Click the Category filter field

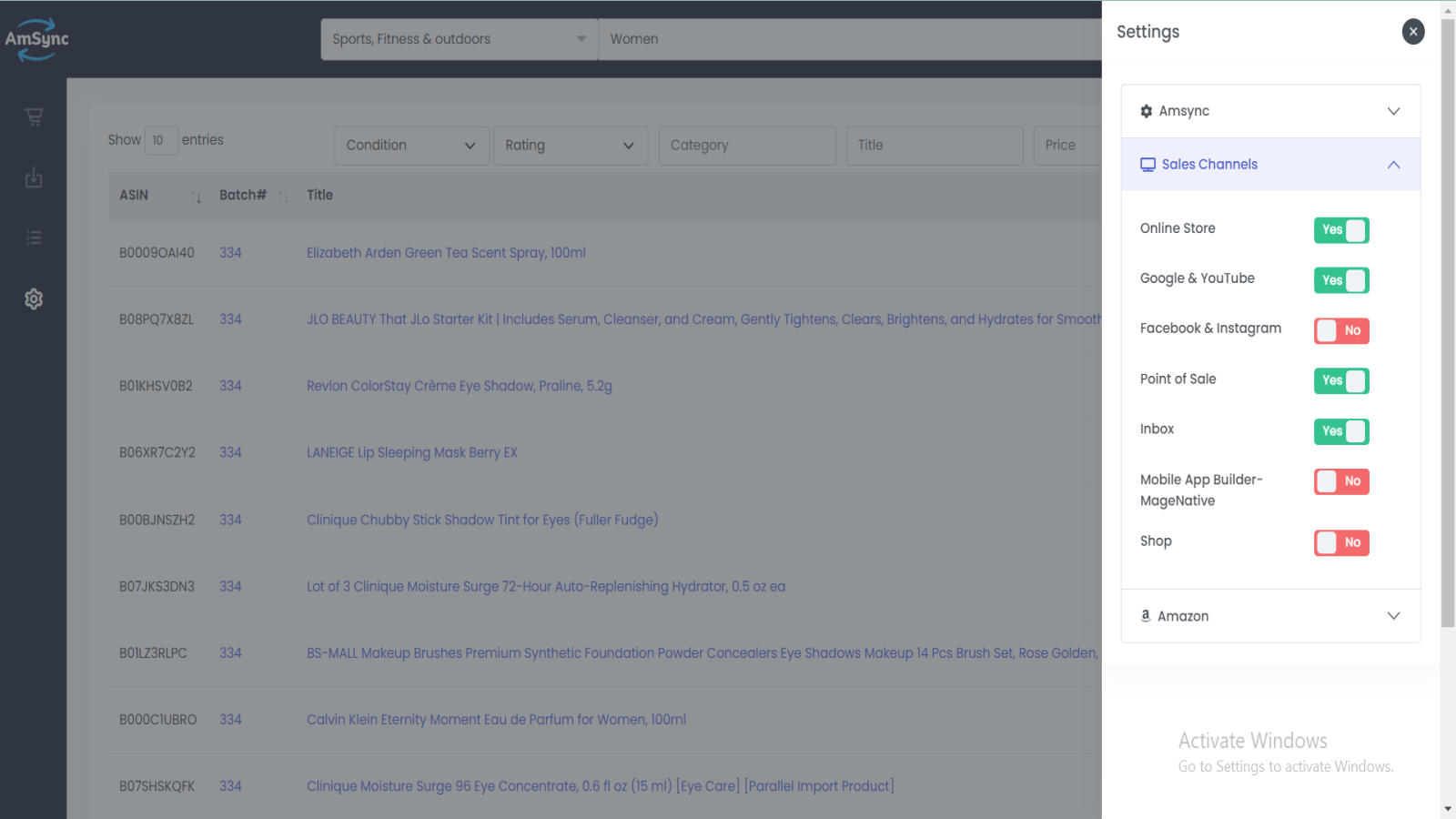pos(747,146)
